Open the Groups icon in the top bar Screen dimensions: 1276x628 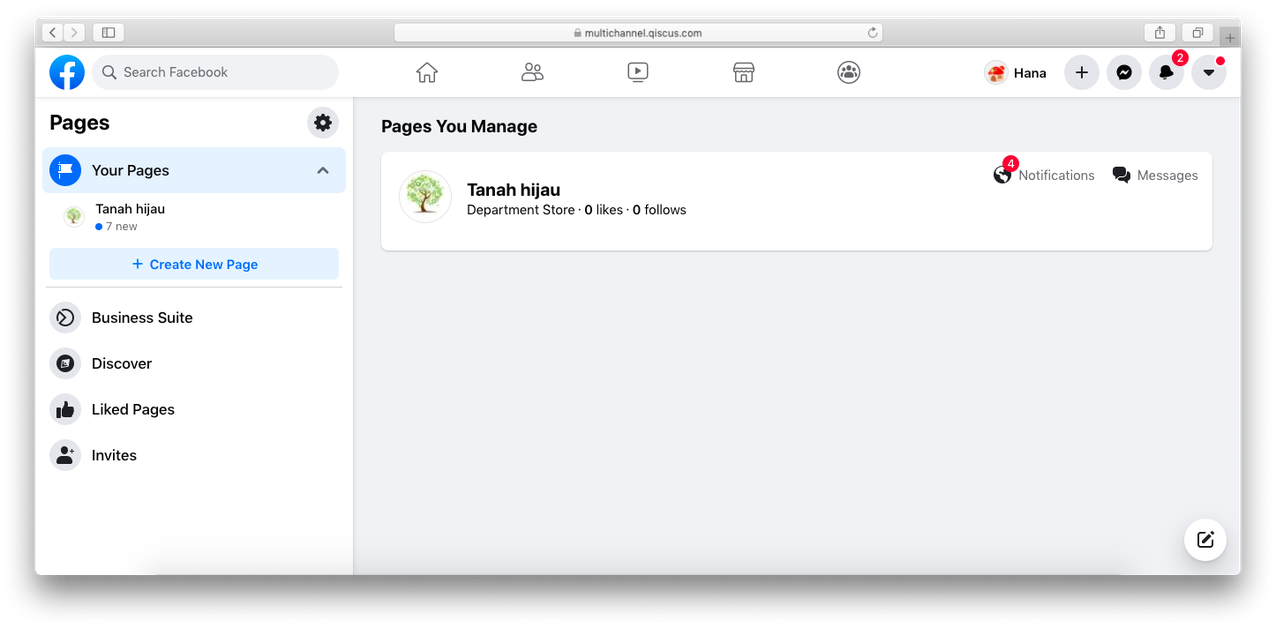(x=848, y=72)
